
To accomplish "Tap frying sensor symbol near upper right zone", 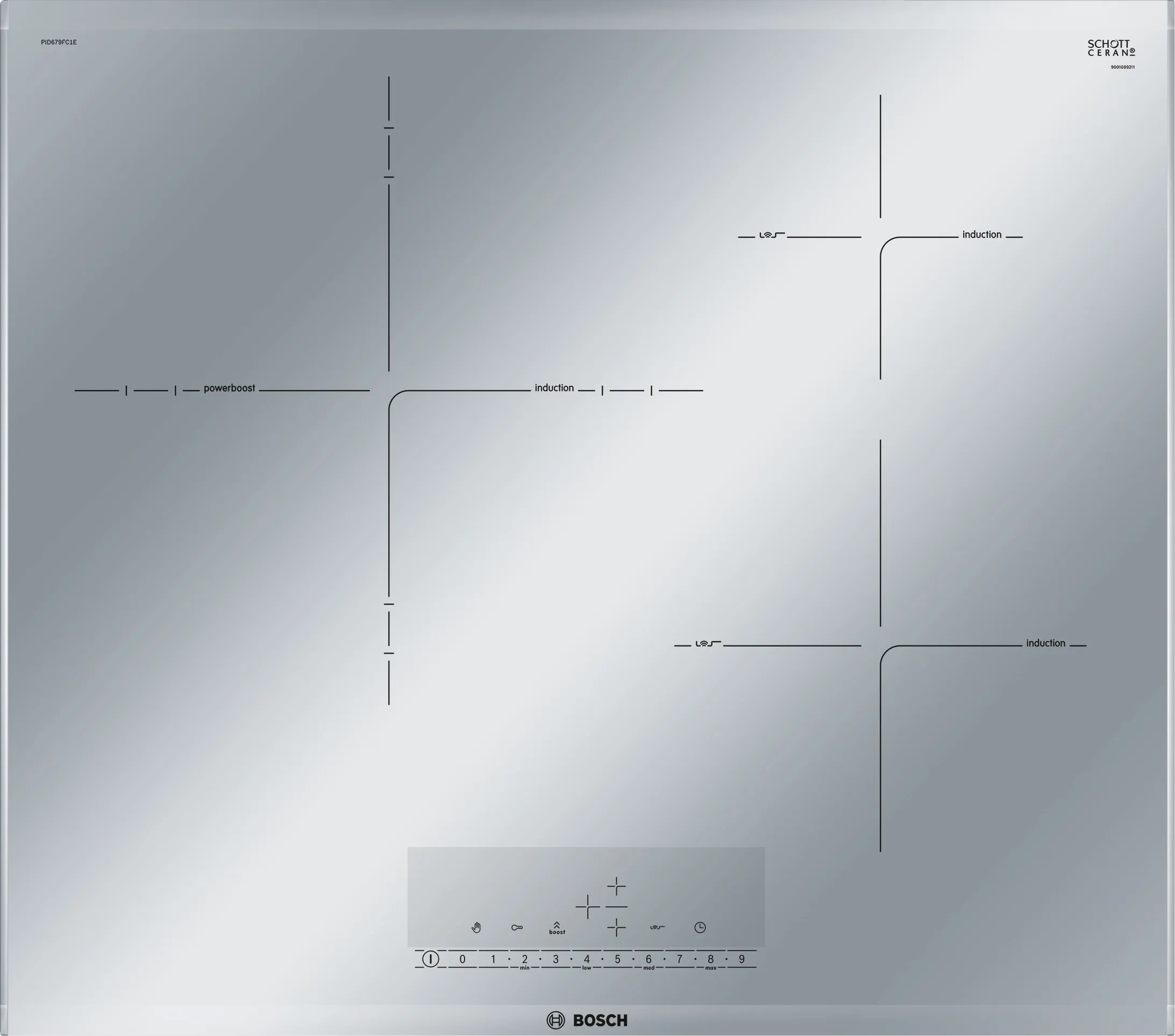I will coord(772,235).
